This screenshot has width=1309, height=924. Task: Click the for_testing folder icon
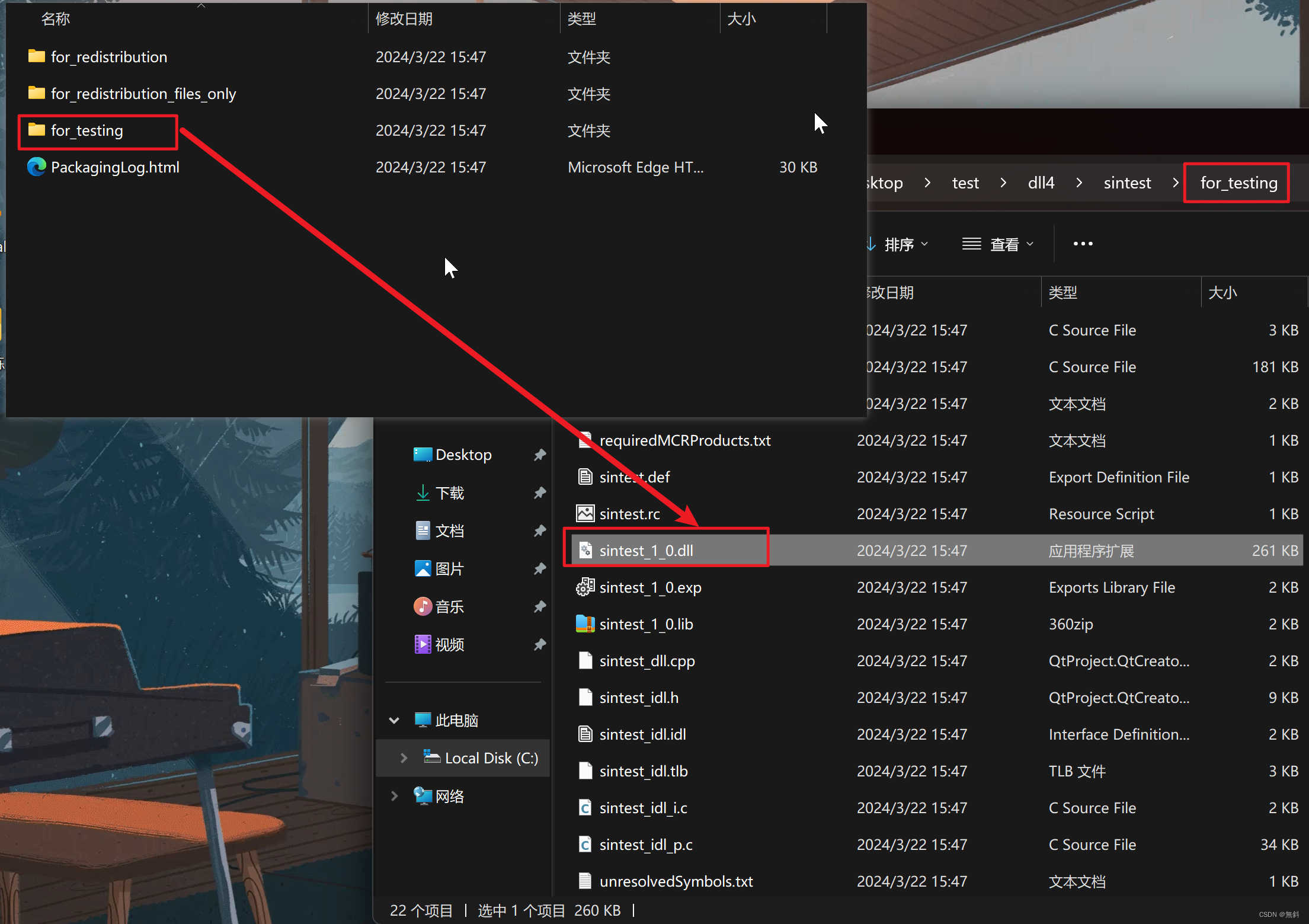37,130
